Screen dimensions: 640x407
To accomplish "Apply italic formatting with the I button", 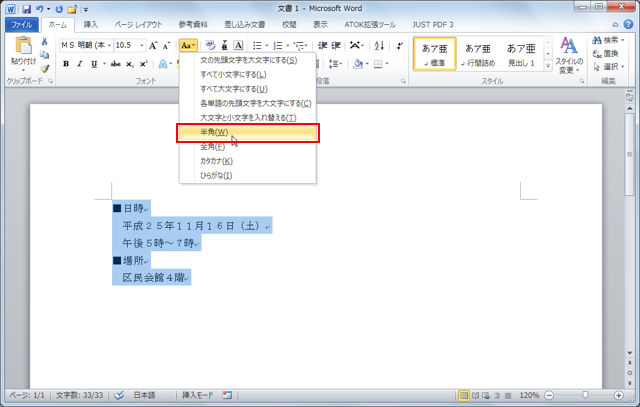I will [80, 64].
